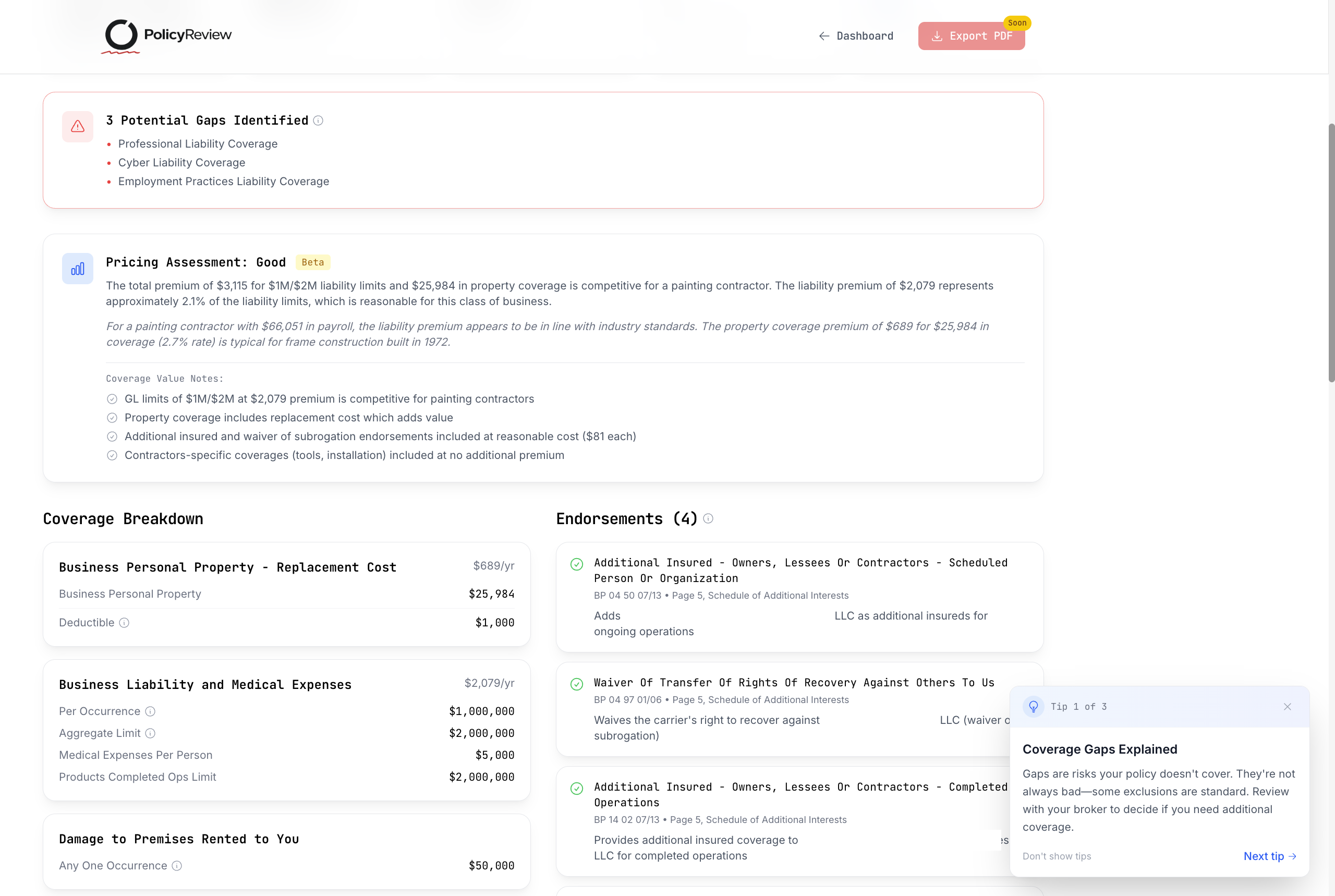Close the Coverage Gaps Explained tip
Screen dimensions: 1335x896
(x=1287, y=707)
